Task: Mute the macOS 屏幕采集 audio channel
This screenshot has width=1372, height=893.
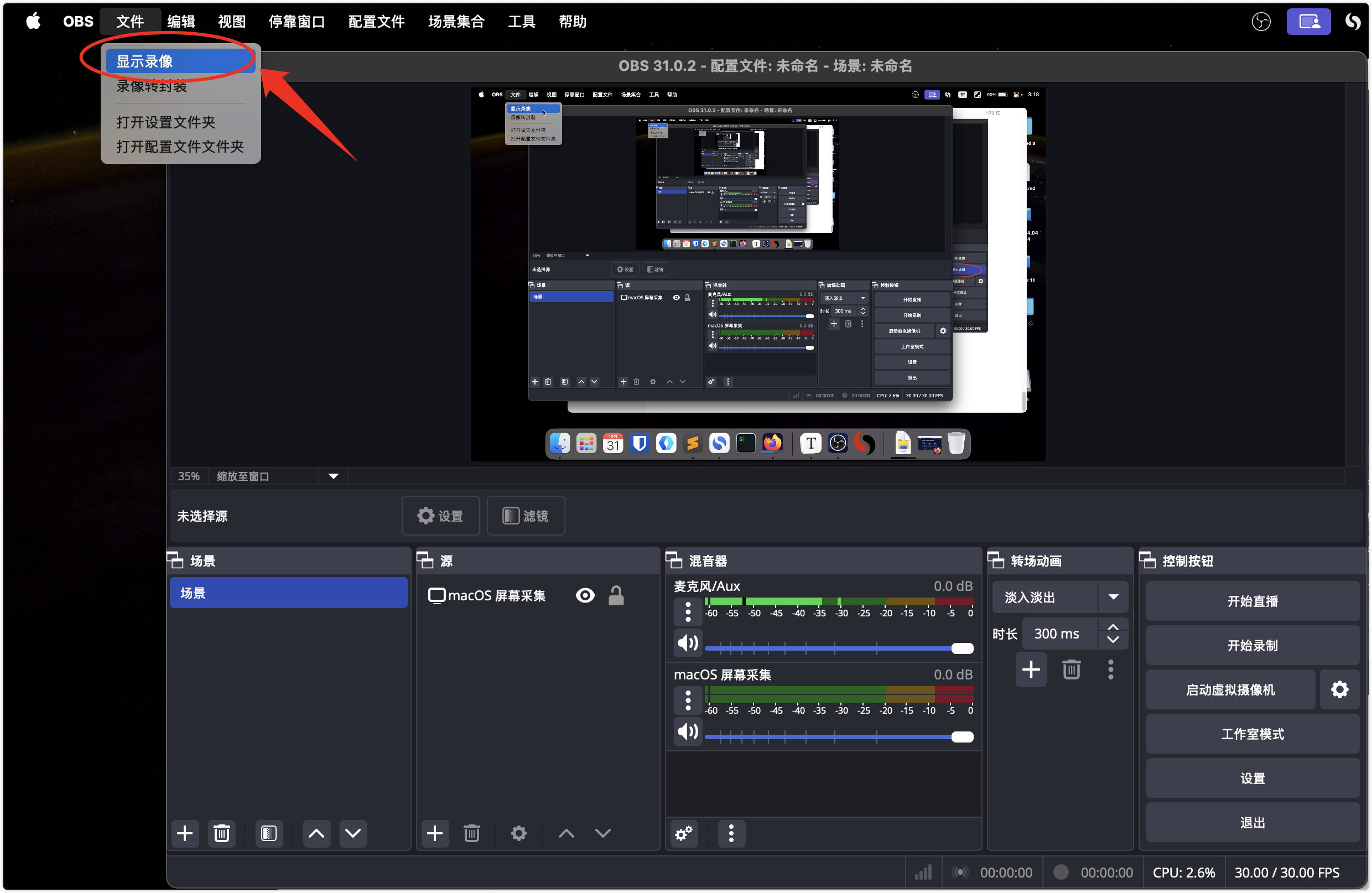Action: (x=688, y=731)
